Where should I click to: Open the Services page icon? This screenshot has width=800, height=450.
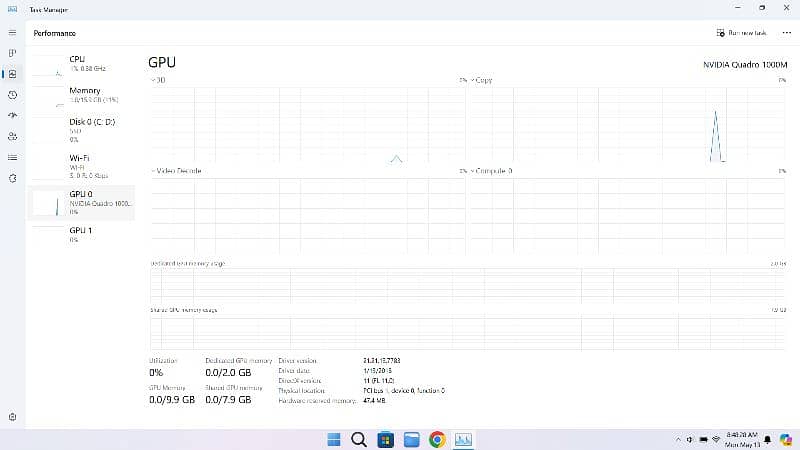pyautogui.click(x=12, y=179)
